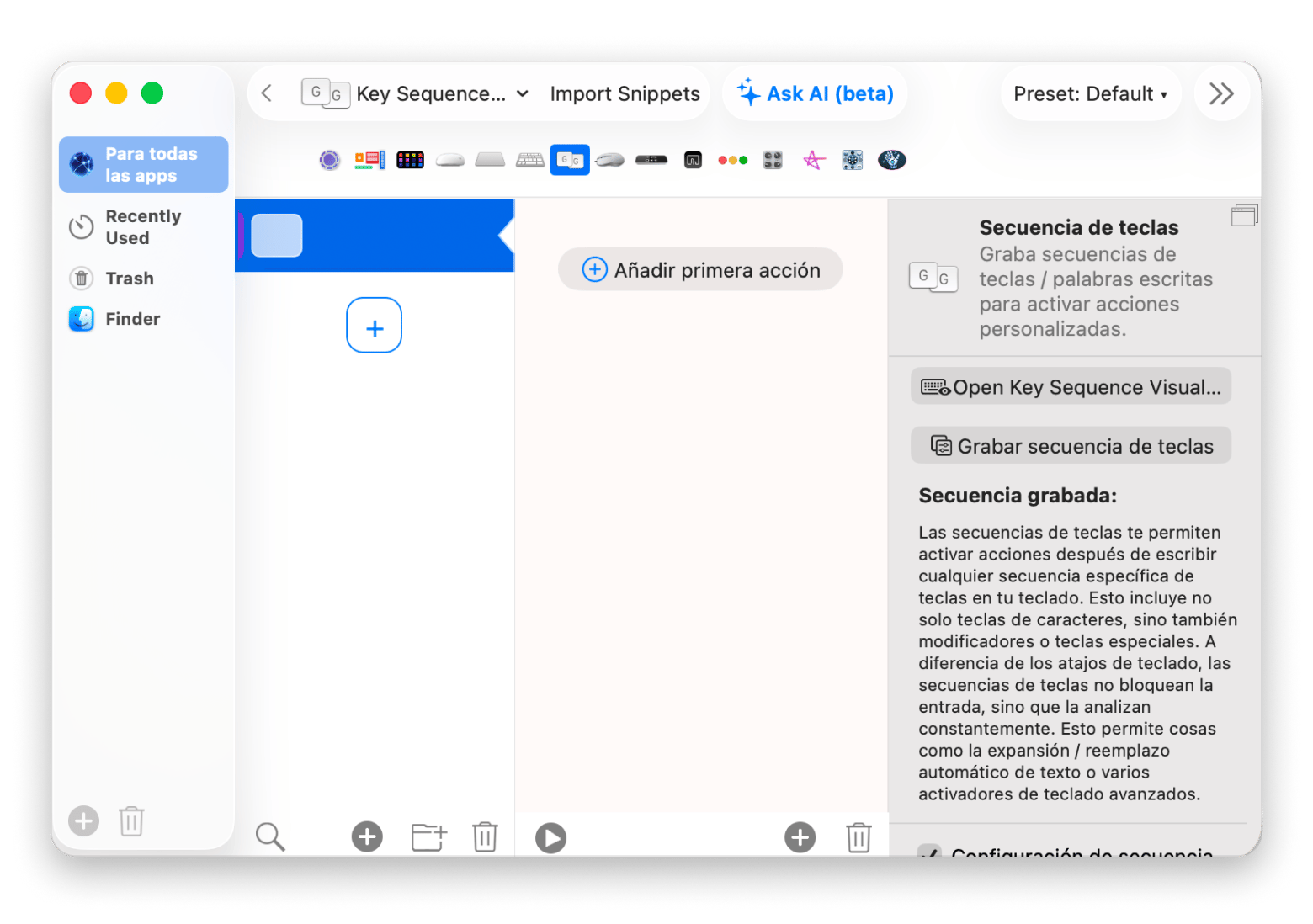The height and width of the screenshot is (924, 1313).
Task: Select the Siri Remote trigger icon
Action: tap(651, 160)
